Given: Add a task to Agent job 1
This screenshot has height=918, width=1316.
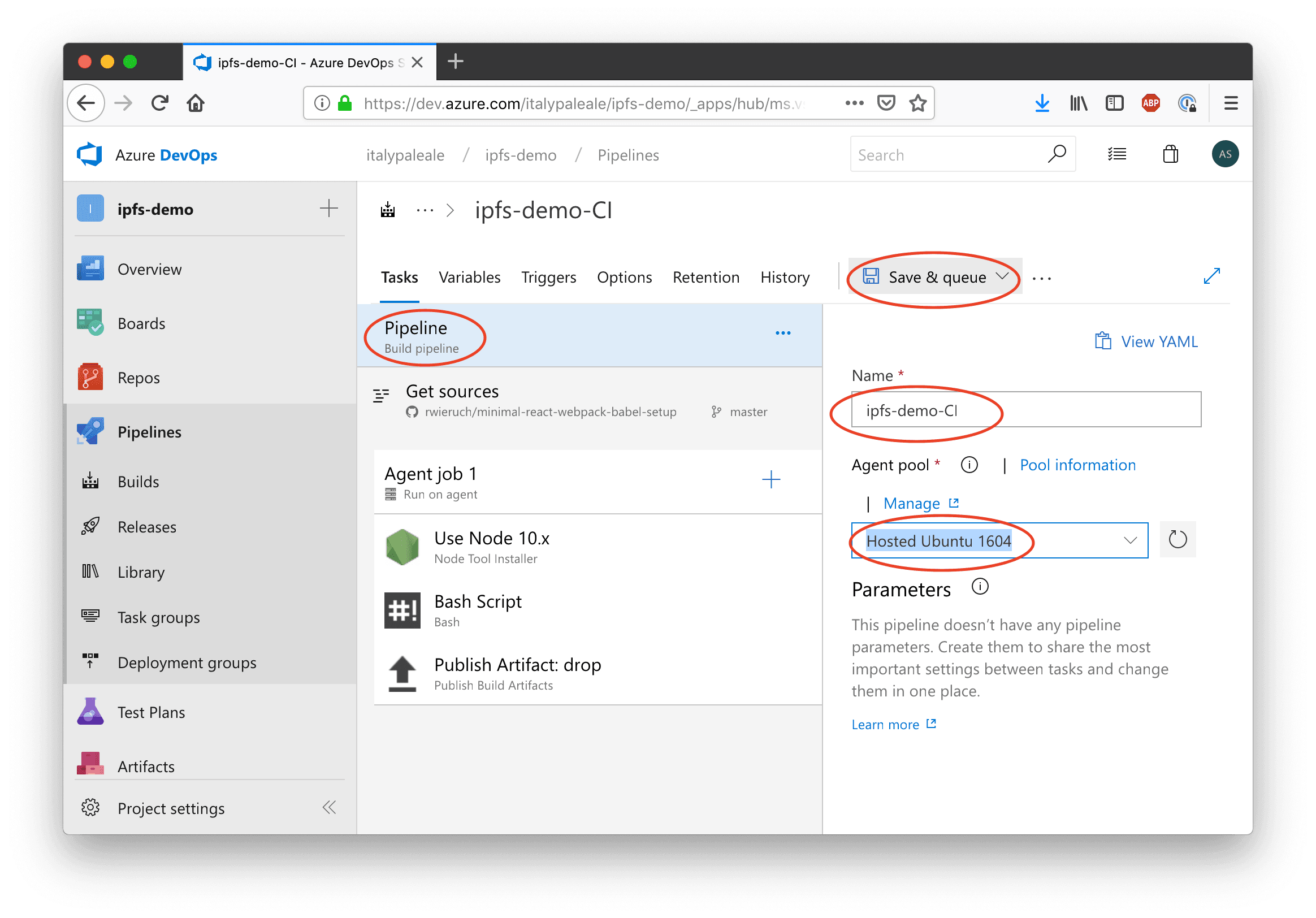Looking at the screenshot, I should [771, 479].
